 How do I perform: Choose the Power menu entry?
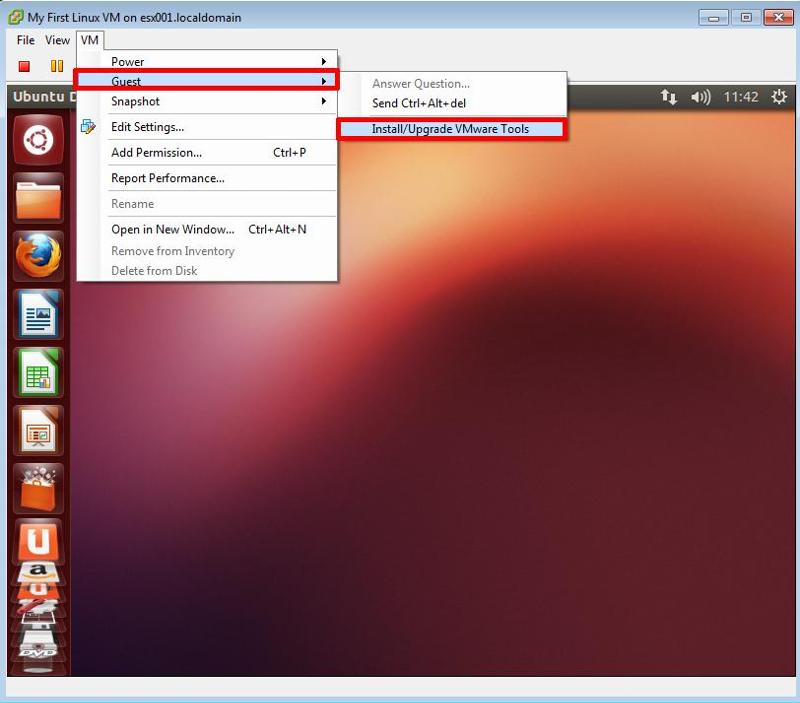point(207,61)
